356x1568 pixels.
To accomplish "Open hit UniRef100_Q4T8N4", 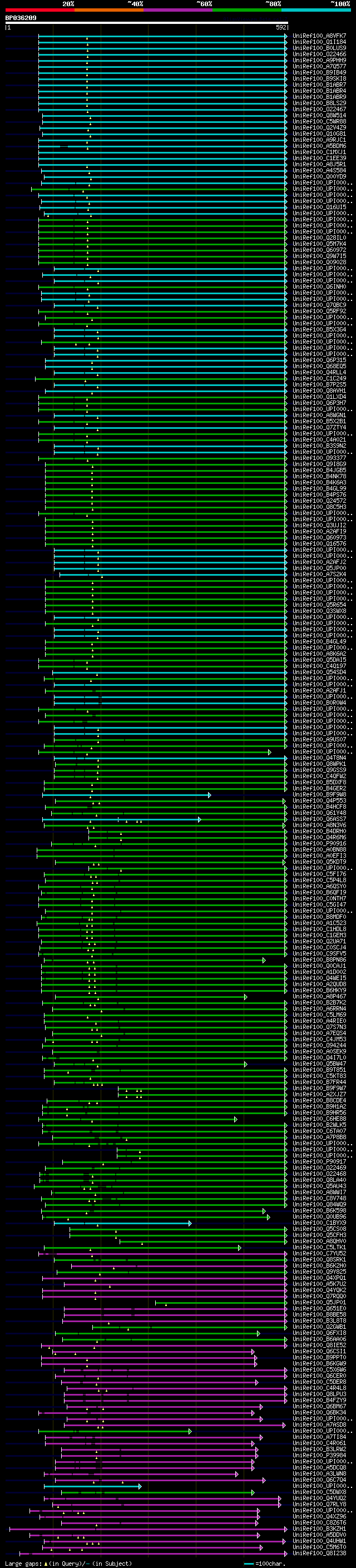I will point(319,758).
